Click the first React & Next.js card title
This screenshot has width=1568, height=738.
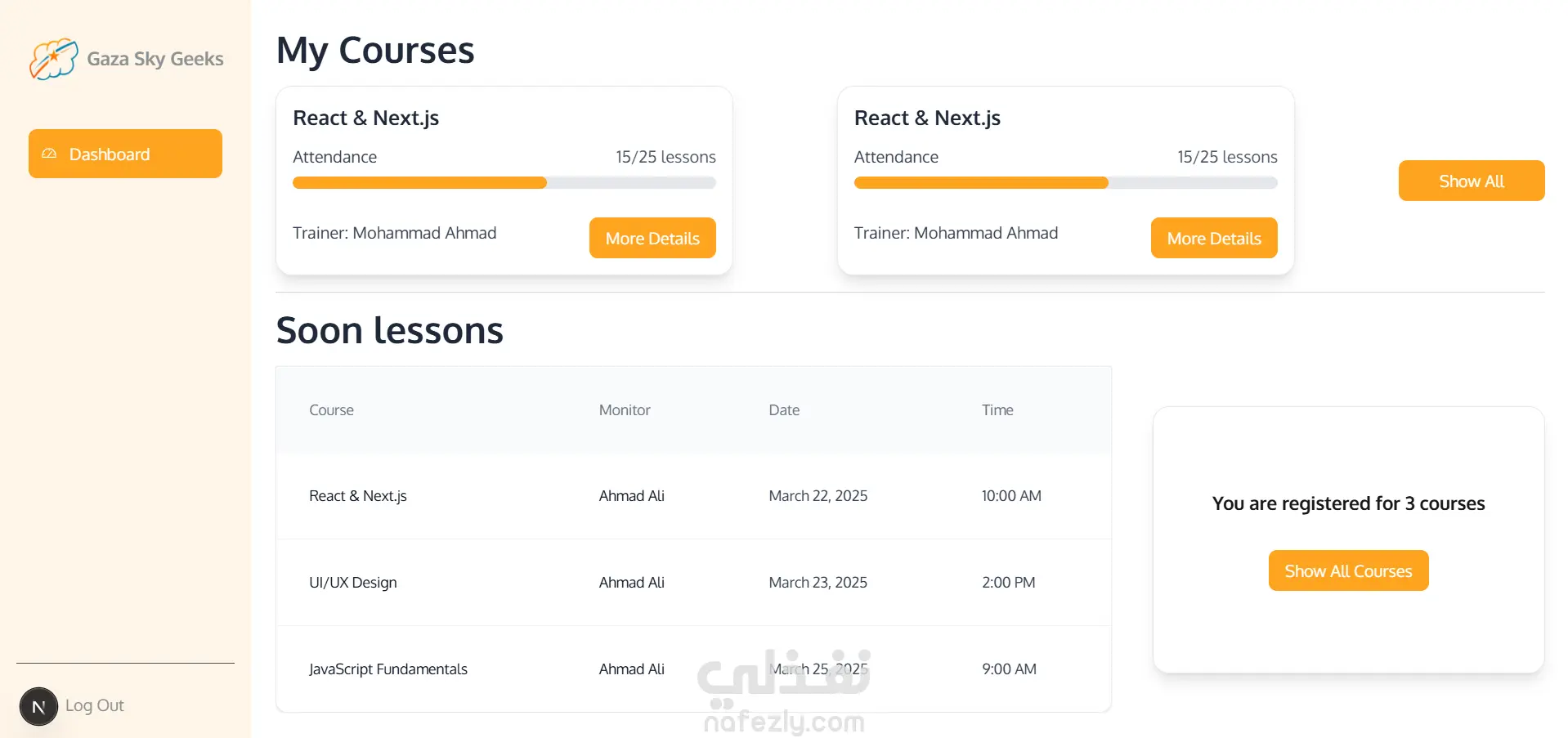tap(365, 119)
